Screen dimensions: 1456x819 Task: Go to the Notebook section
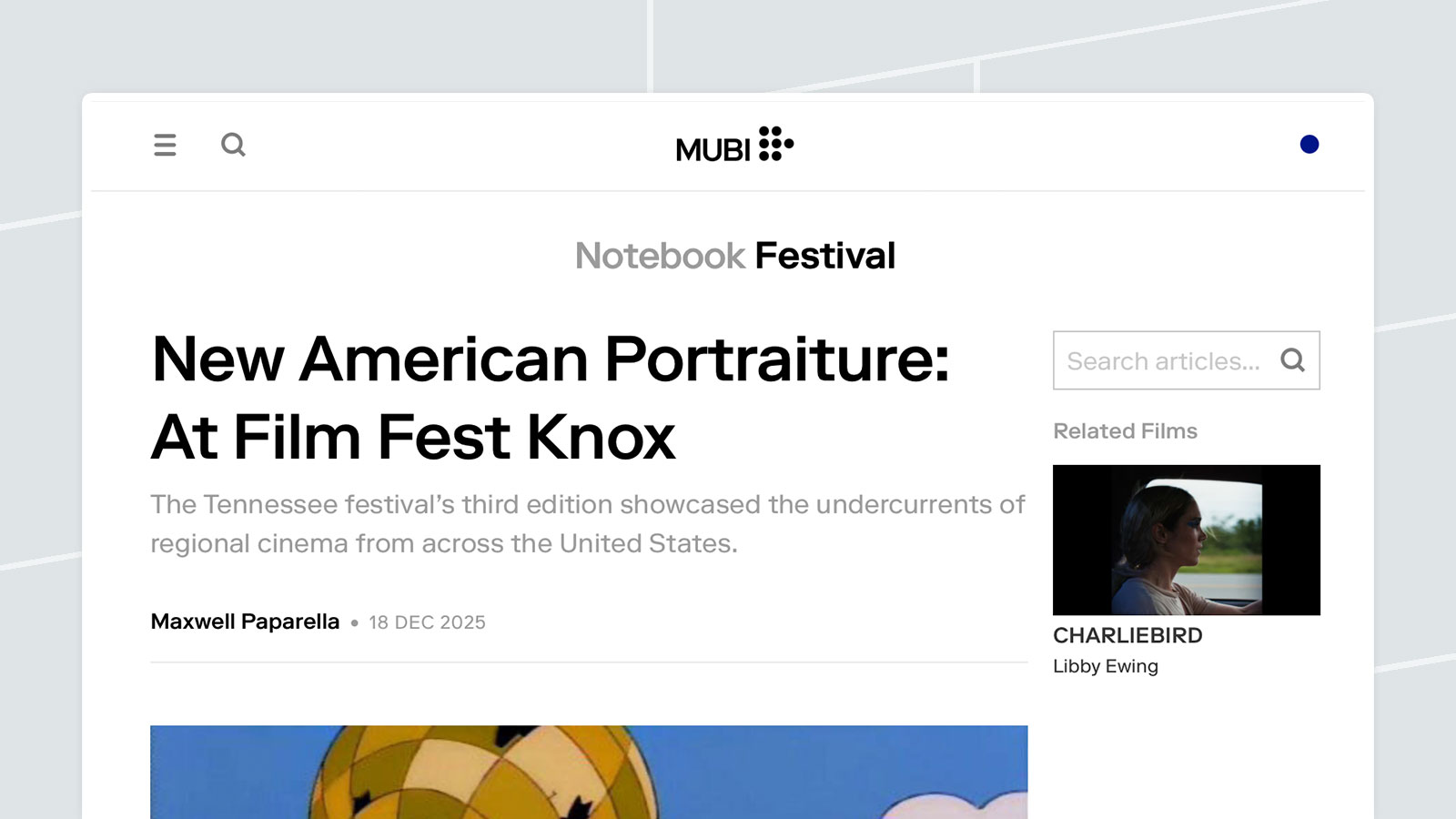pyautogui.click(x=660, y=257)
